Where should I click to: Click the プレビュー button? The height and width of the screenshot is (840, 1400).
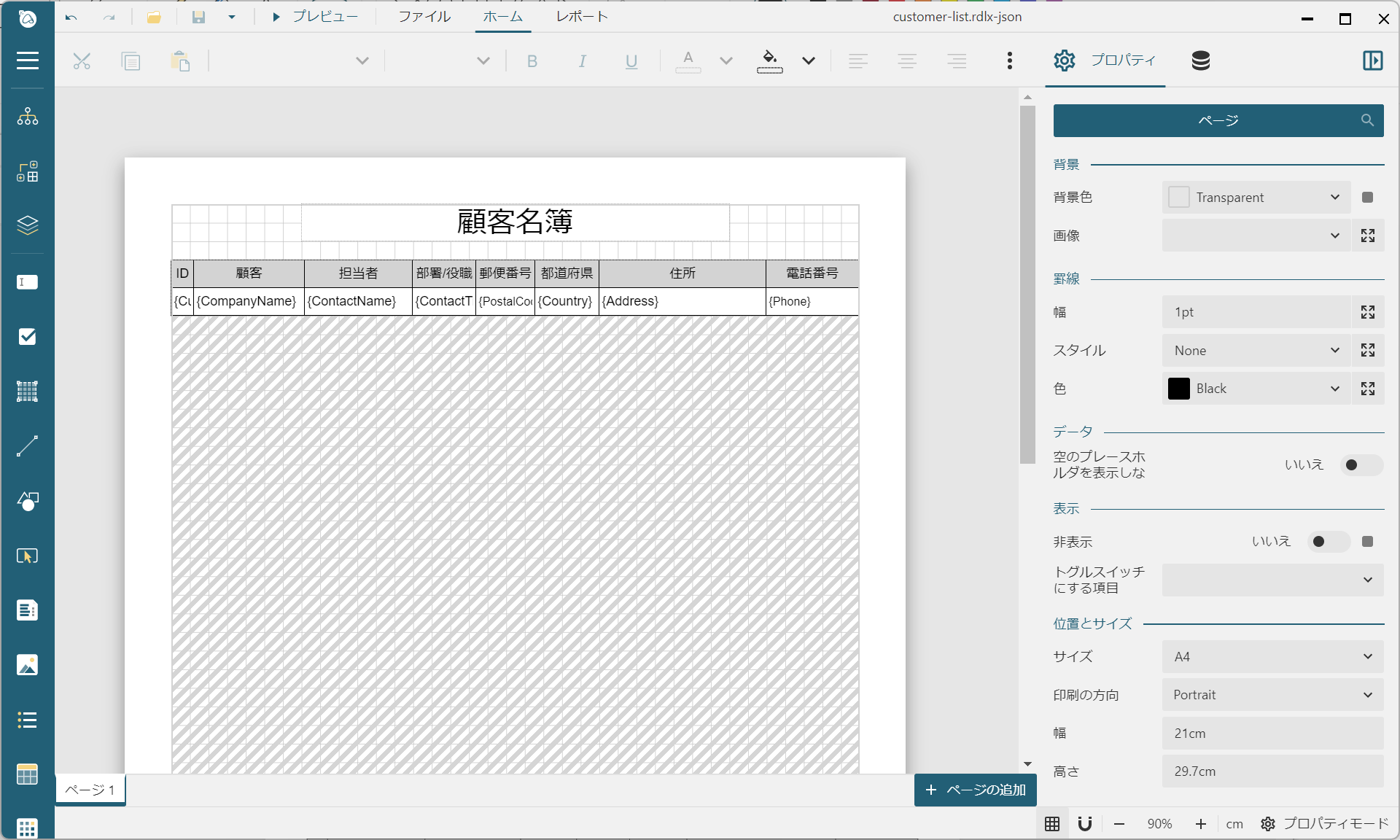click(x=315, y=17)
